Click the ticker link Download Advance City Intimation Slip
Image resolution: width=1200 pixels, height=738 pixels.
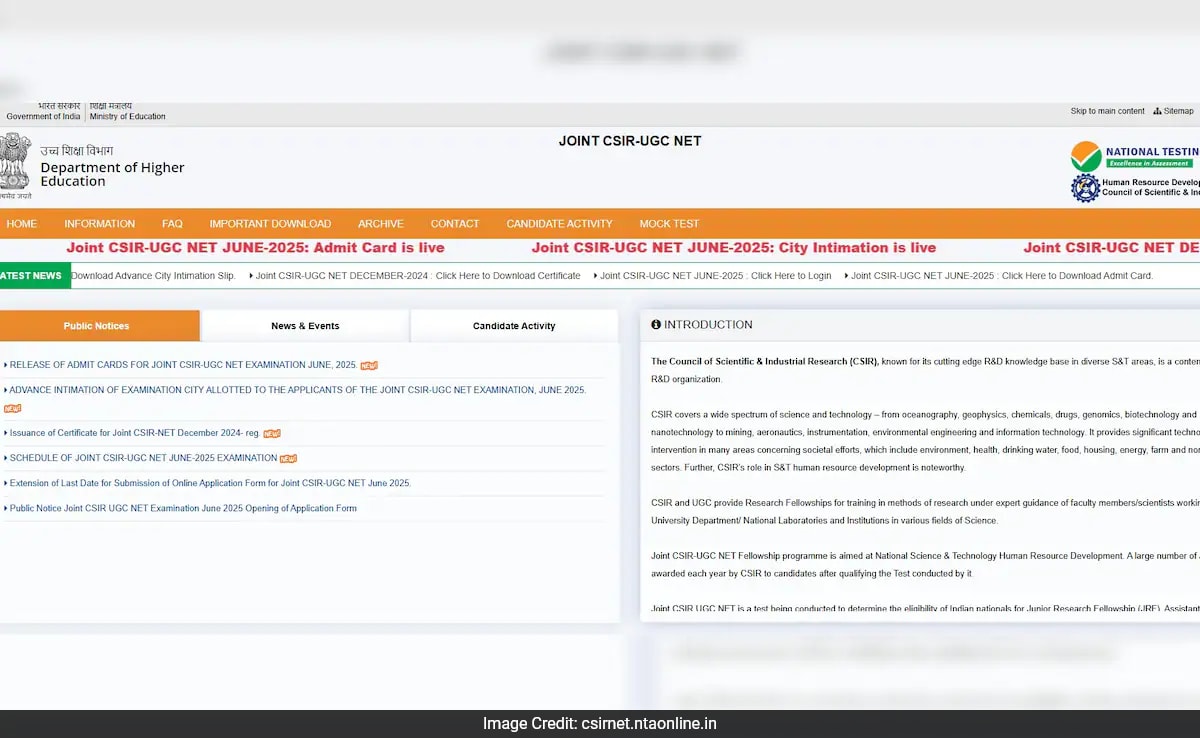tap(153, 276)
